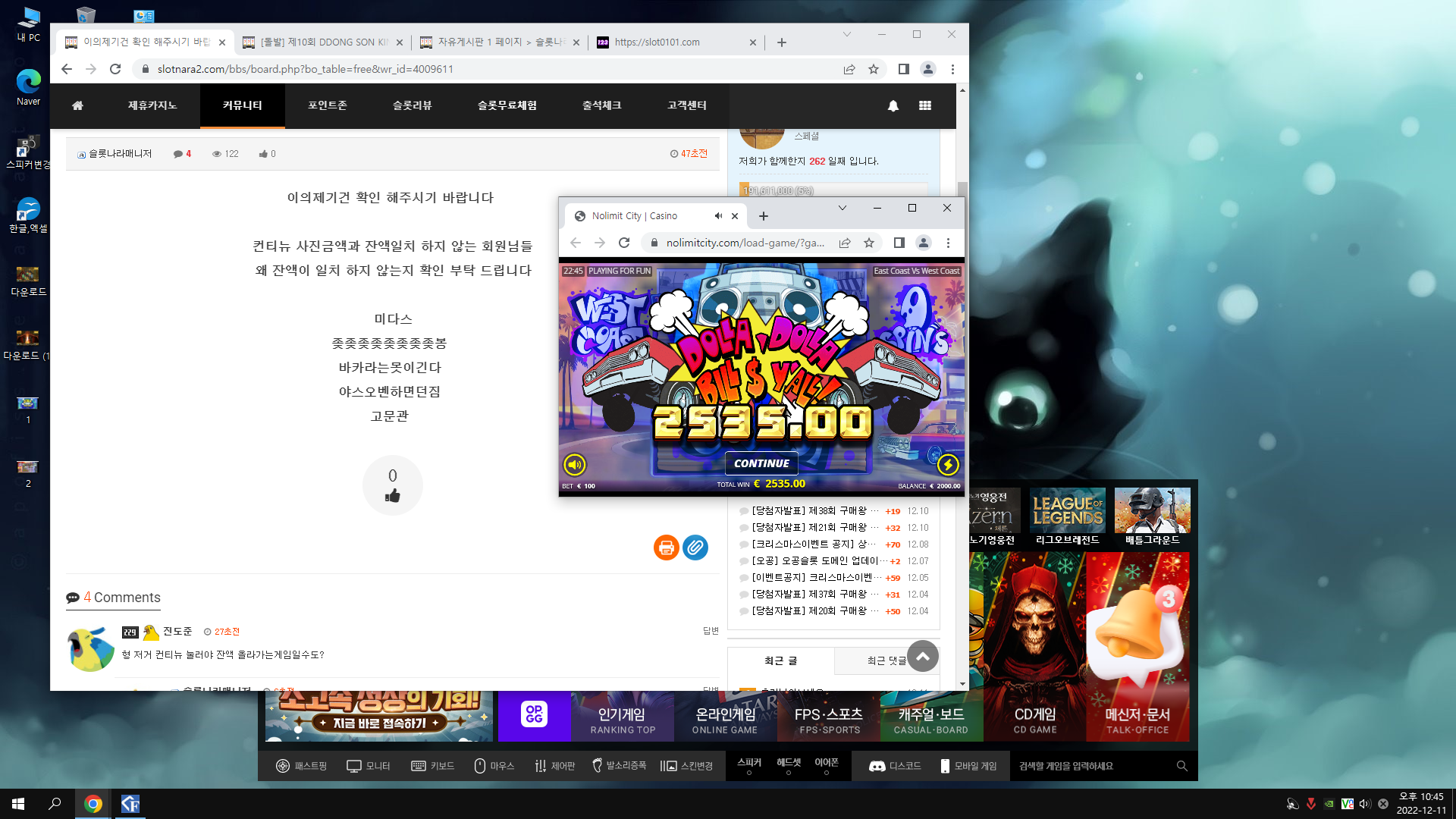The image size is (1456, 819).
Task: Select the 최근 댓글 tab in sidebar
Action: (886, 661)
